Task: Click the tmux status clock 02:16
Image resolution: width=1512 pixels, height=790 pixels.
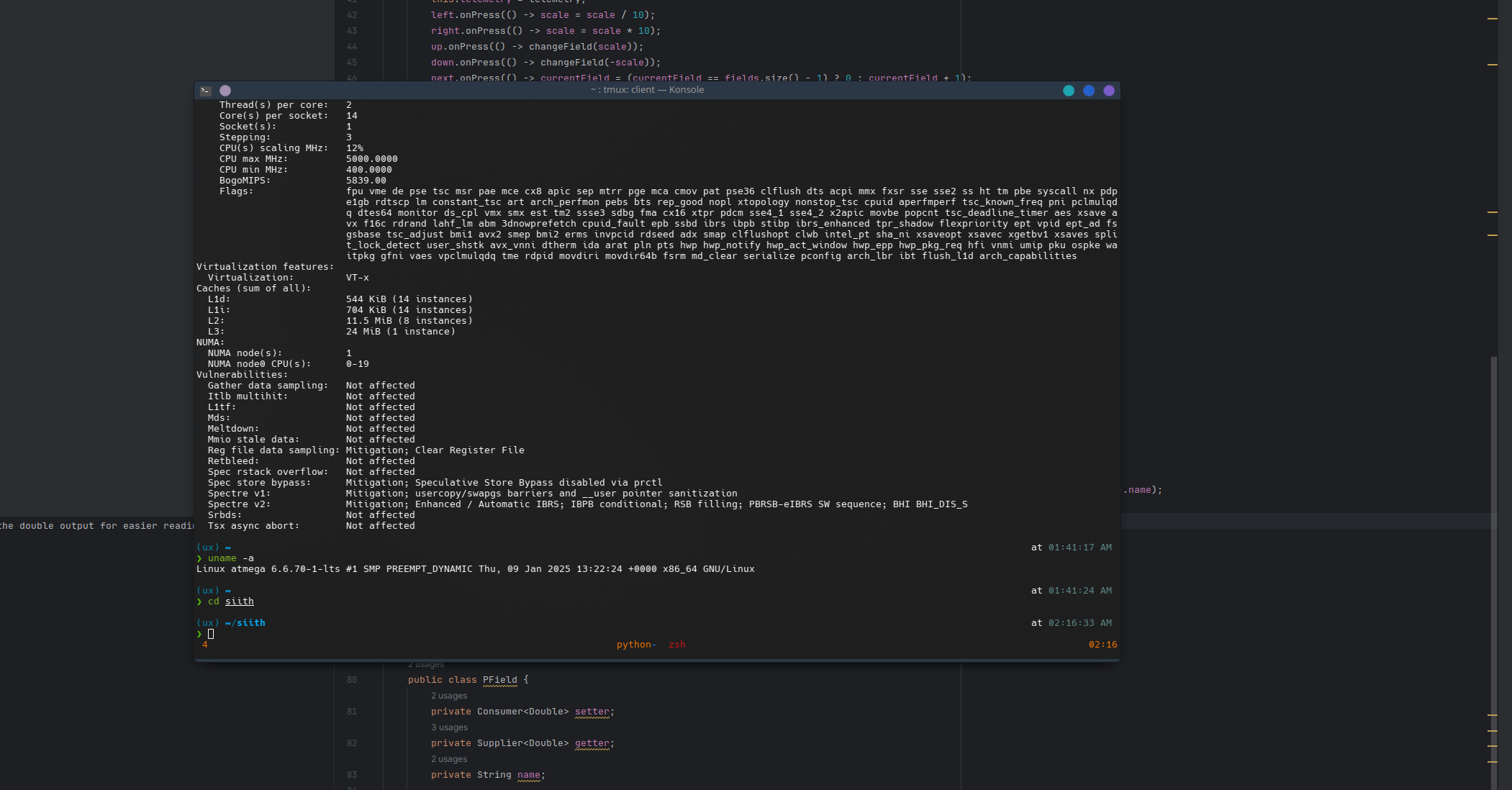Action: tap(1103, 645)
